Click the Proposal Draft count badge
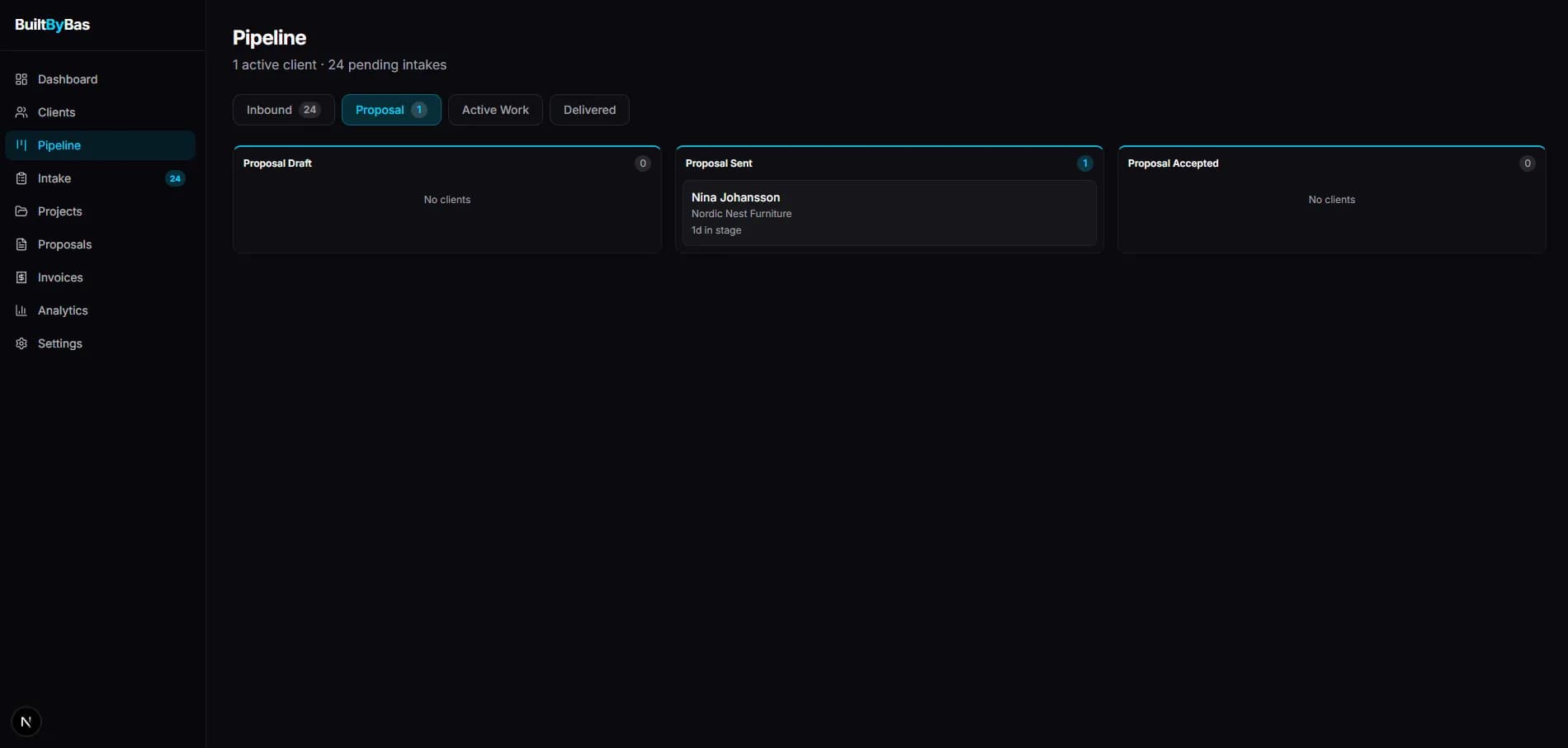 643,163
